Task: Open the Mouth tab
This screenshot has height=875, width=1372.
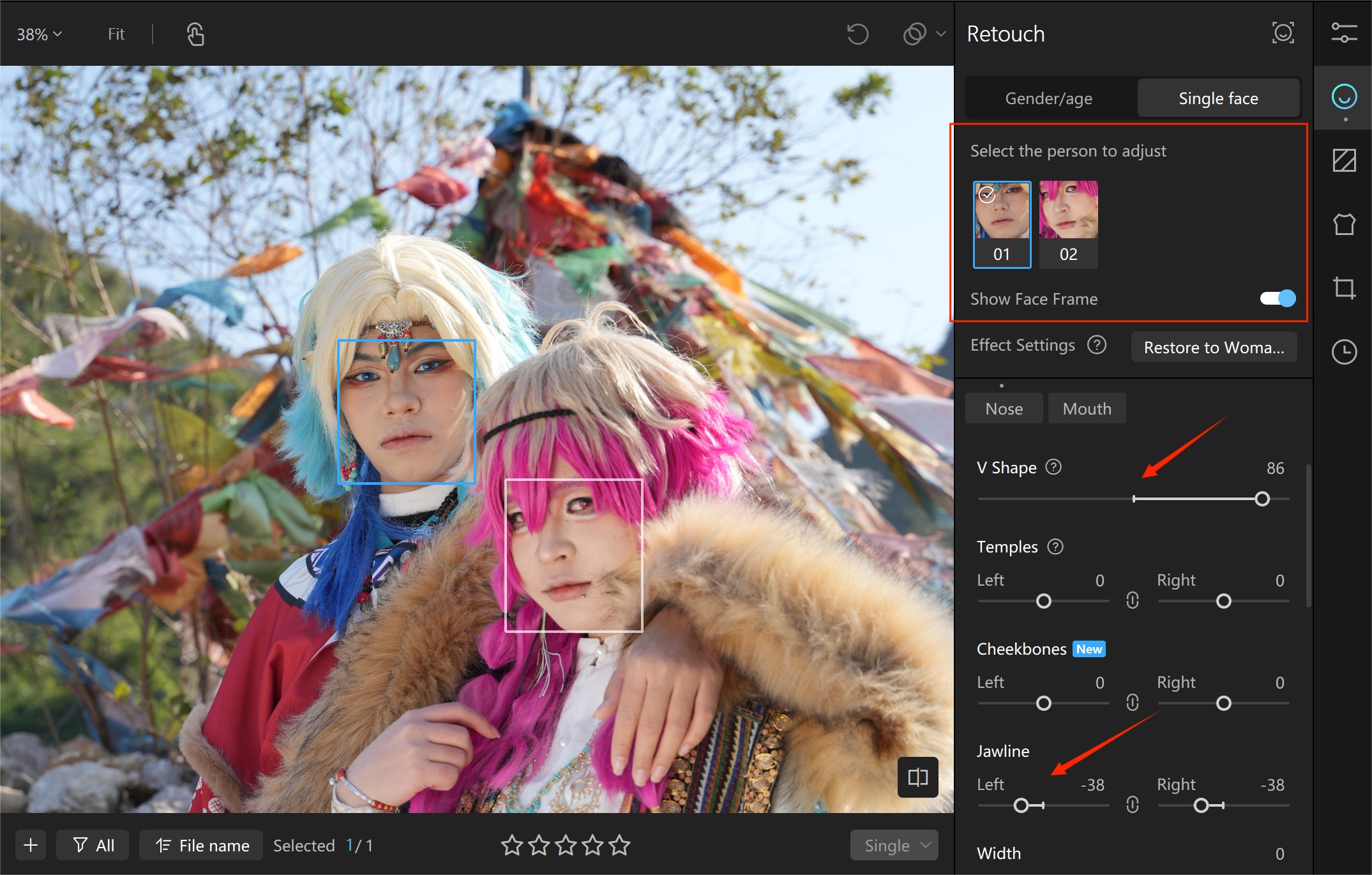Action: (1087, 409)
